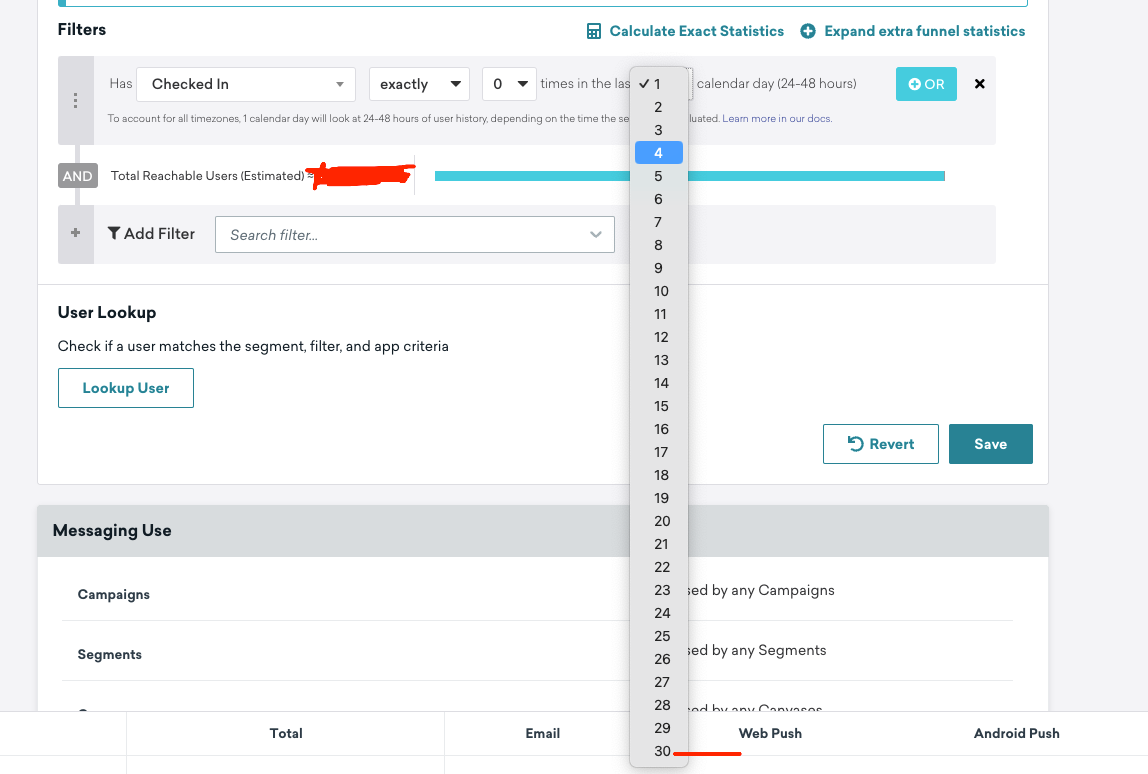Pick 21 from the days dropdown list
The width and height of the screenshot is (1148, 774).
pyautogui.click(x=661, y=544)
